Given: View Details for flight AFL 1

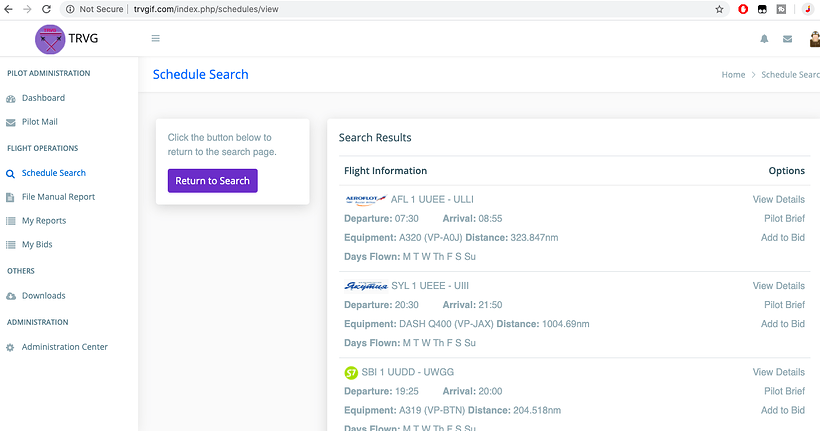Looking at the screenshot, I should tap(779, 199).
